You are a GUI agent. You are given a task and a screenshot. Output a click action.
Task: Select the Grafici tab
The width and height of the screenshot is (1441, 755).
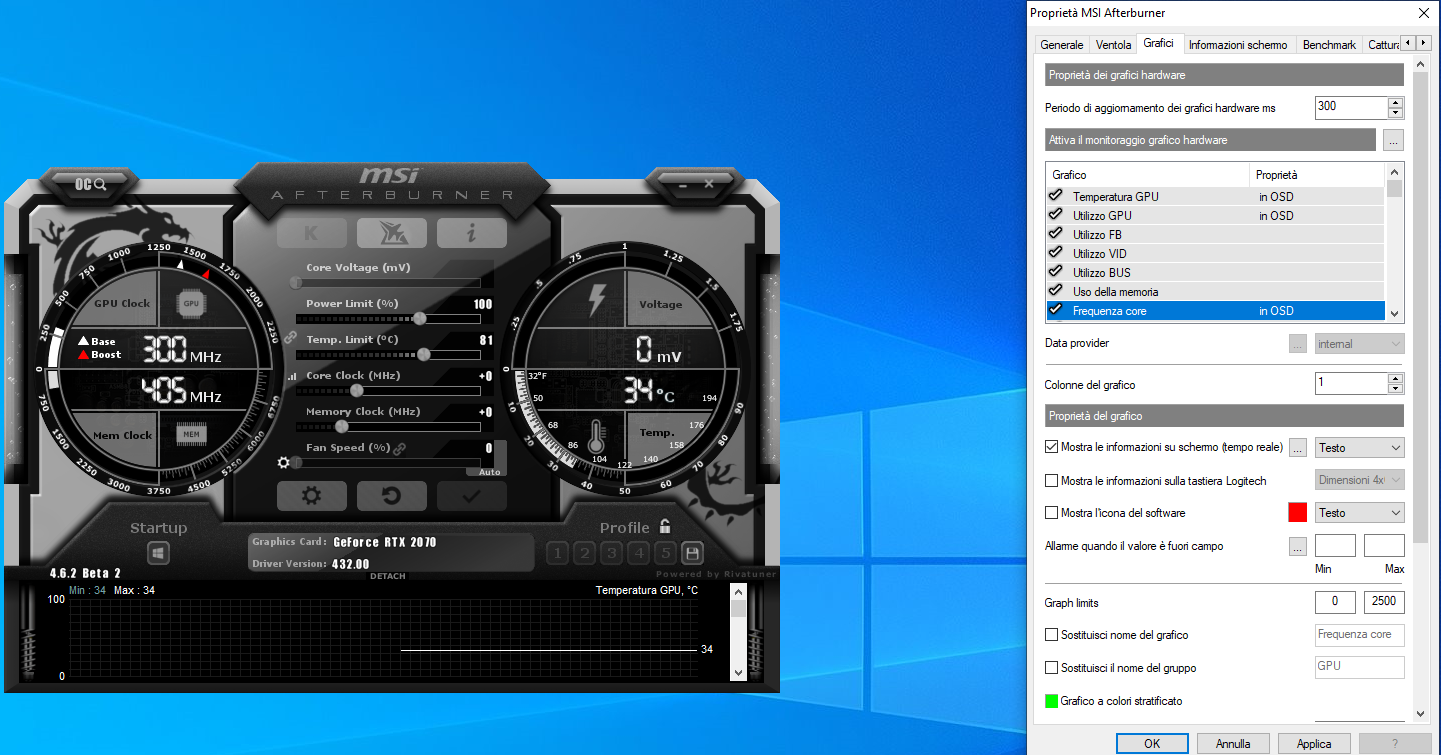point(1159,44)
